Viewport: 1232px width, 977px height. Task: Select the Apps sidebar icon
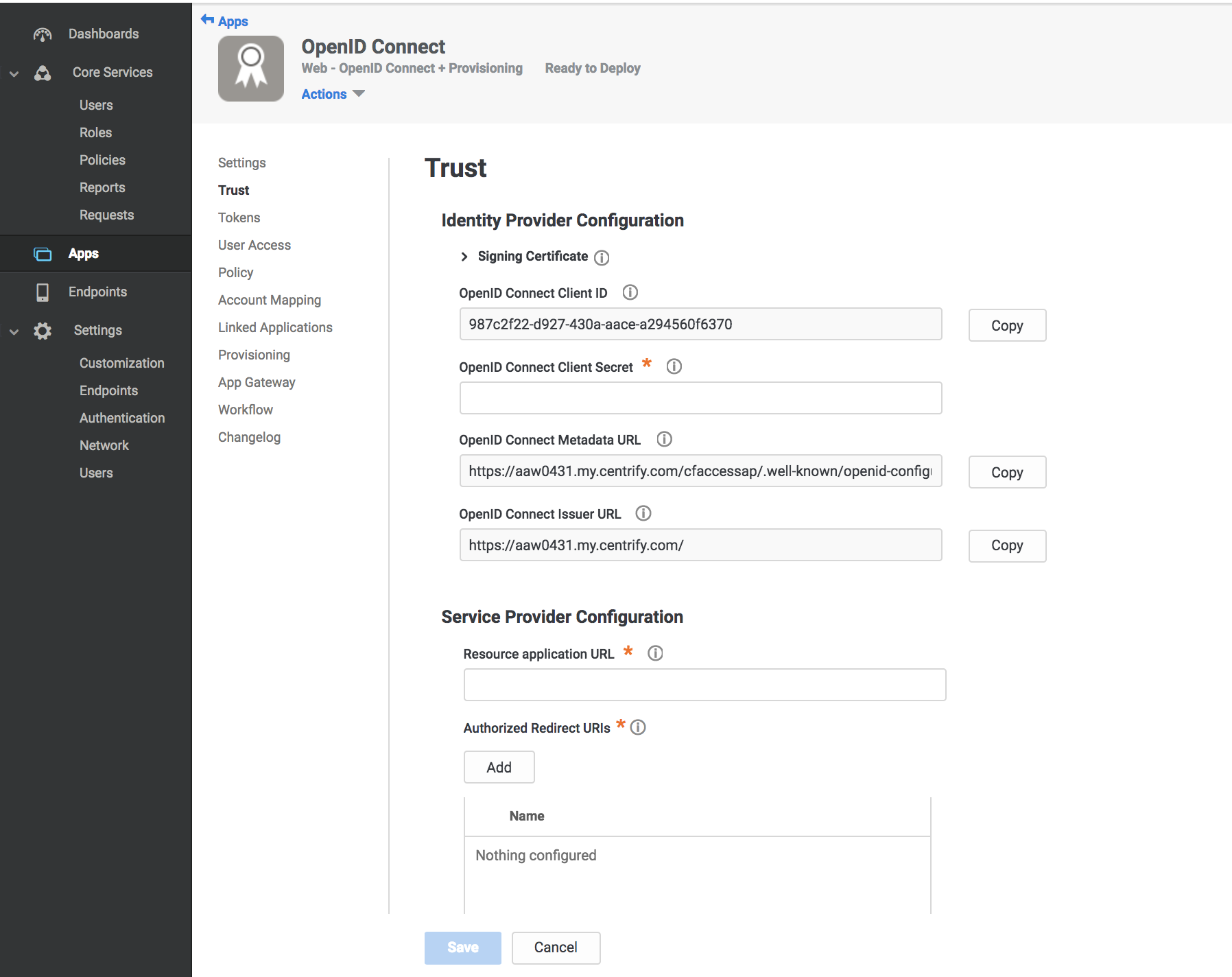[43, 253]
